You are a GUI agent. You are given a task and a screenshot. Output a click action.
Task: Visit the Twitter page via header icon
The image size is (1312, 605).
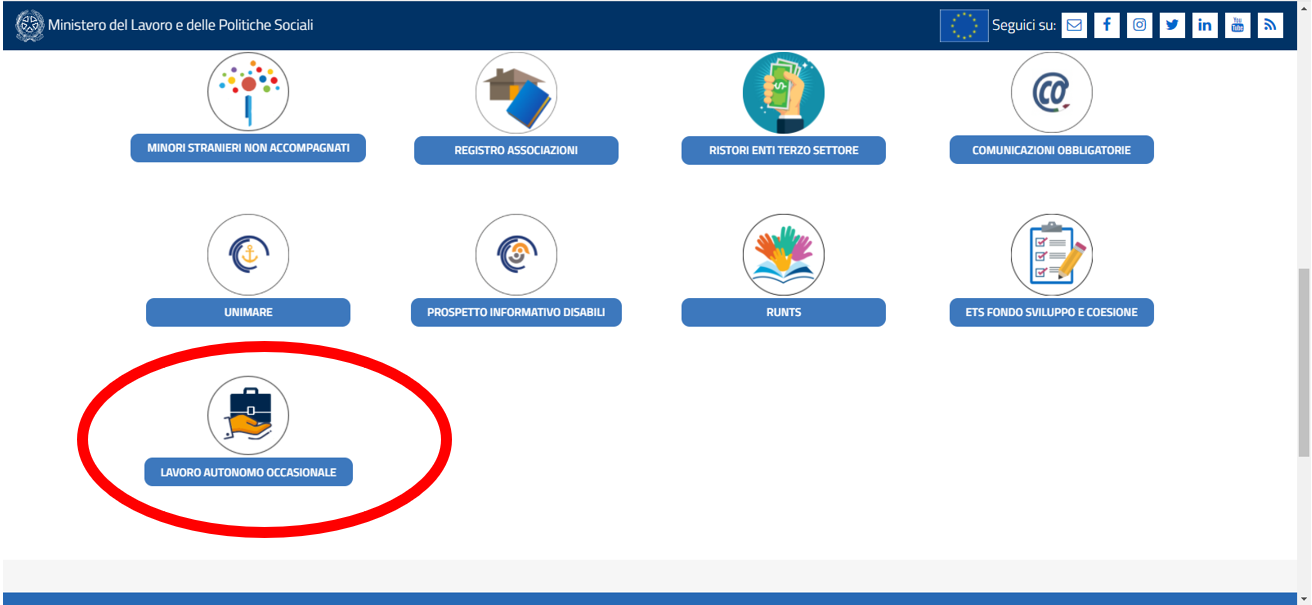pyautogui.click(x=1172, y=25)
